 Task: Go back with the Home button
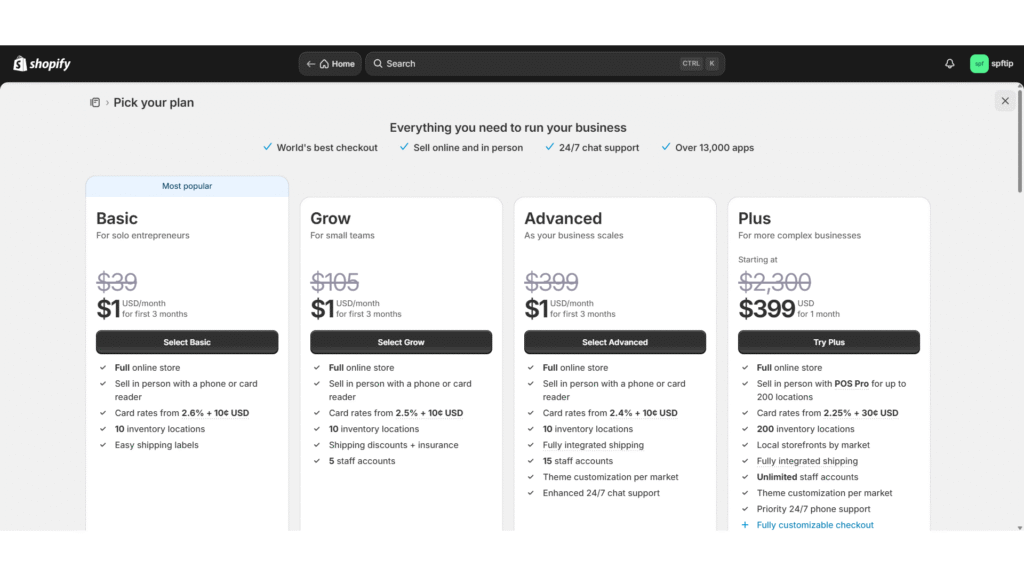click(330, 64)
